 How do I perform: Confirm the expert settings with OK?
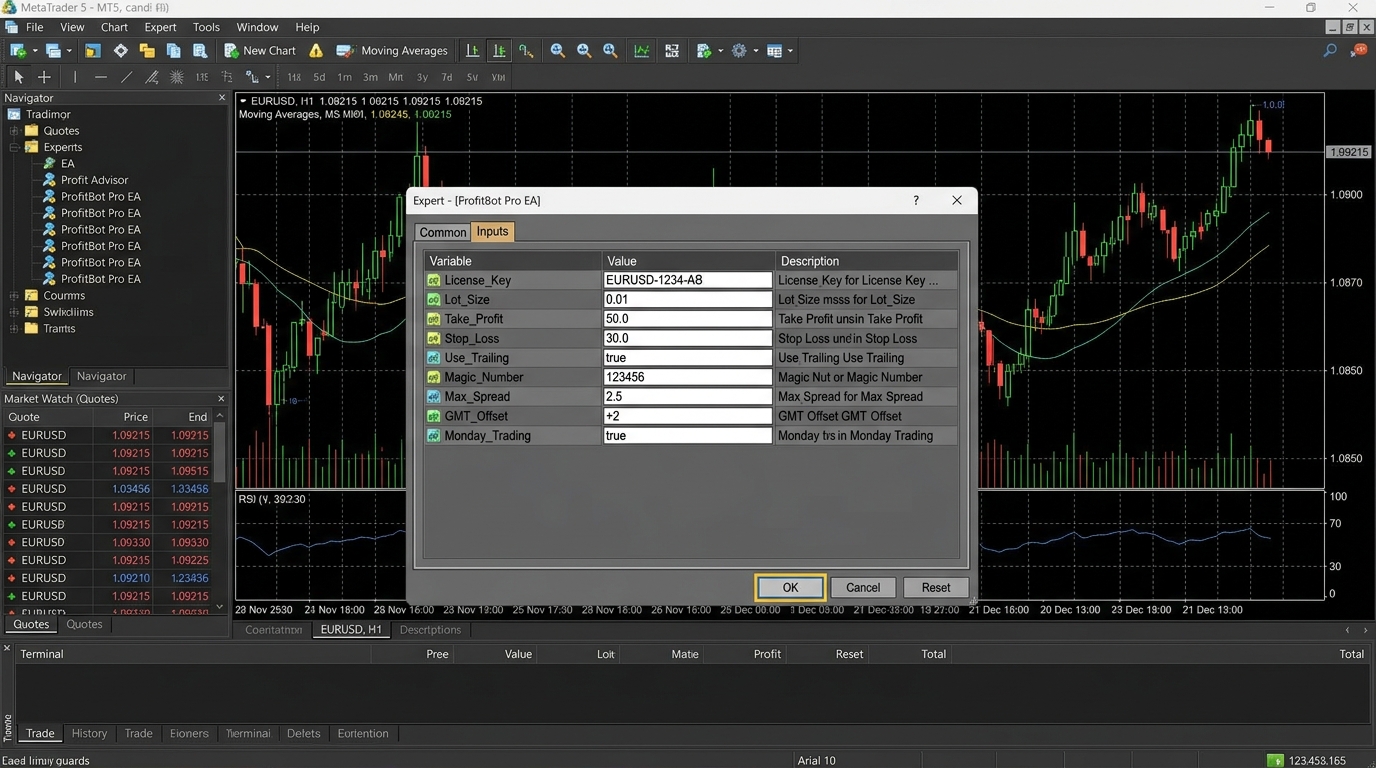[x=790, y=587]
